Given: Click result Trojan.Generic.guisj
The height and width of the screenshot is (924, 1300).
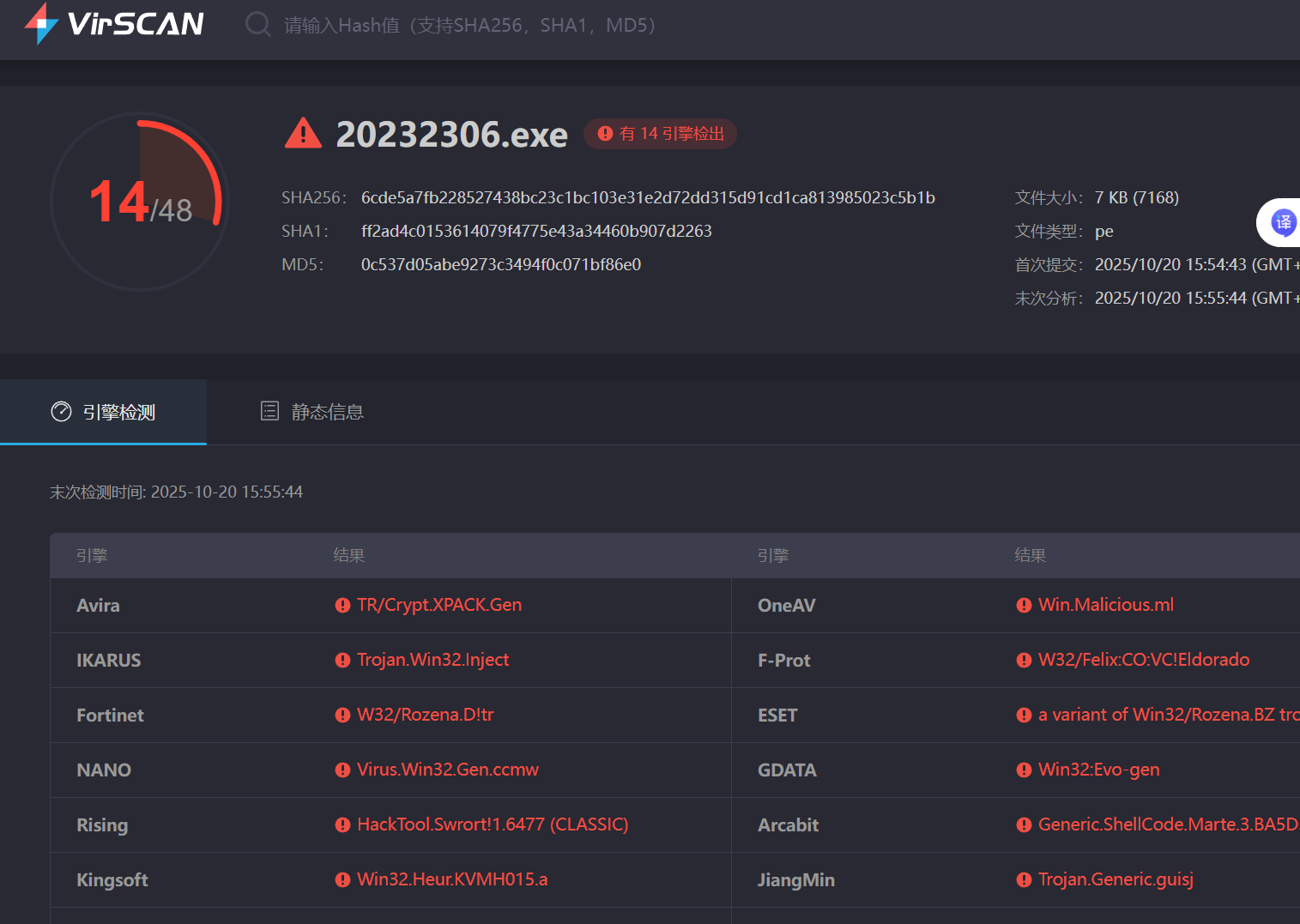Looking at the screenshot, I should (1116, 879).
